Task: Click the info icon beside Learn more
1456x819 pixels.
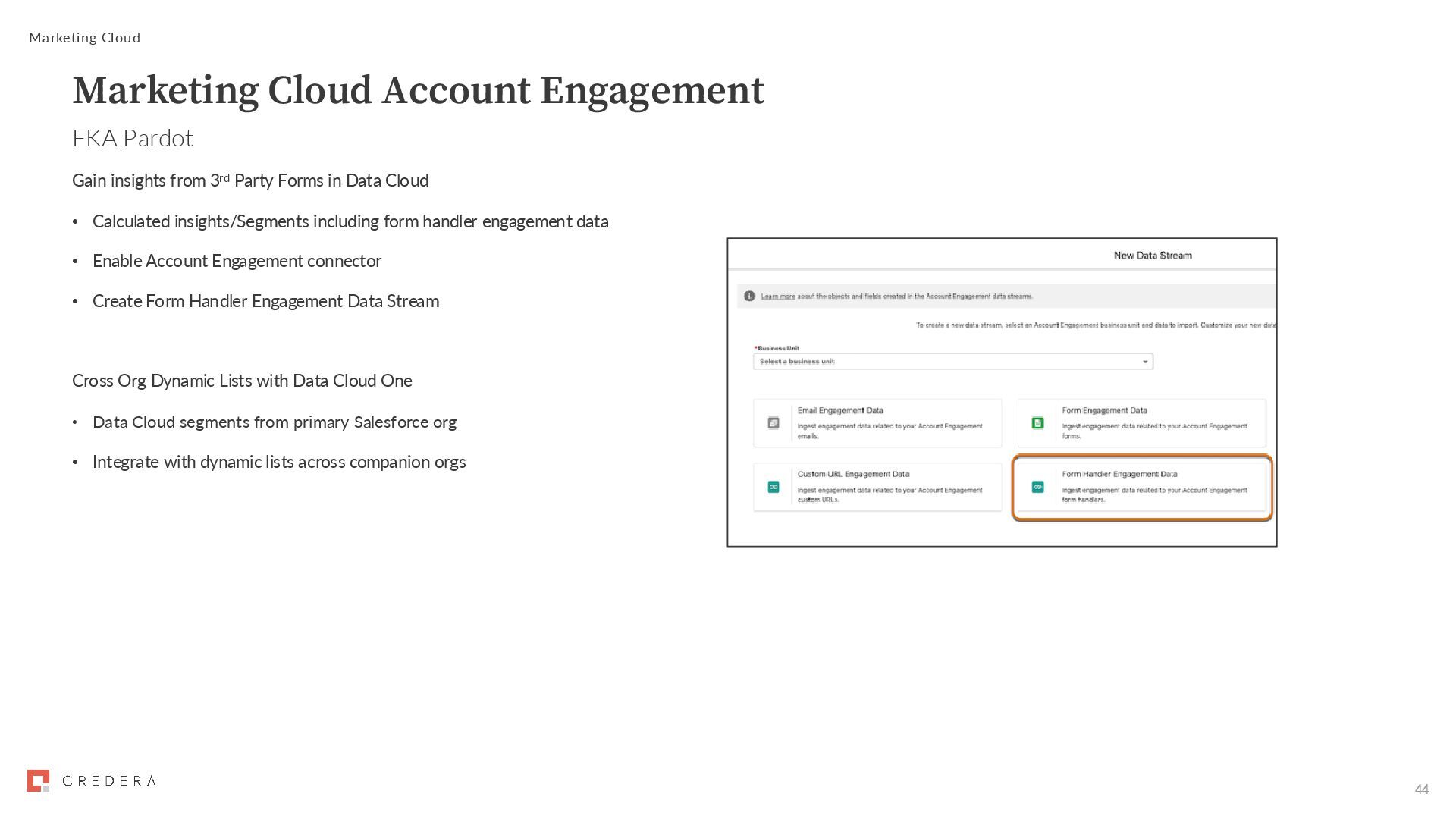Action: click(749, 296)
